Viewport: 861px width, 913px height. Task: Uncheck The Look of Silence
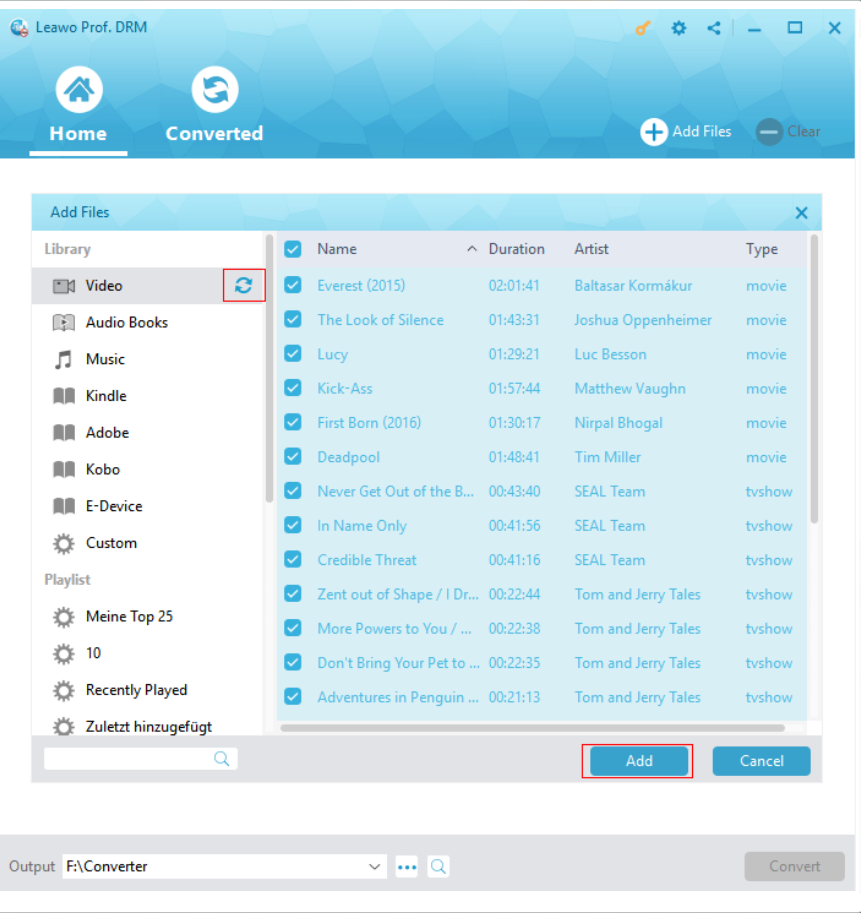(x=293, y=319)
